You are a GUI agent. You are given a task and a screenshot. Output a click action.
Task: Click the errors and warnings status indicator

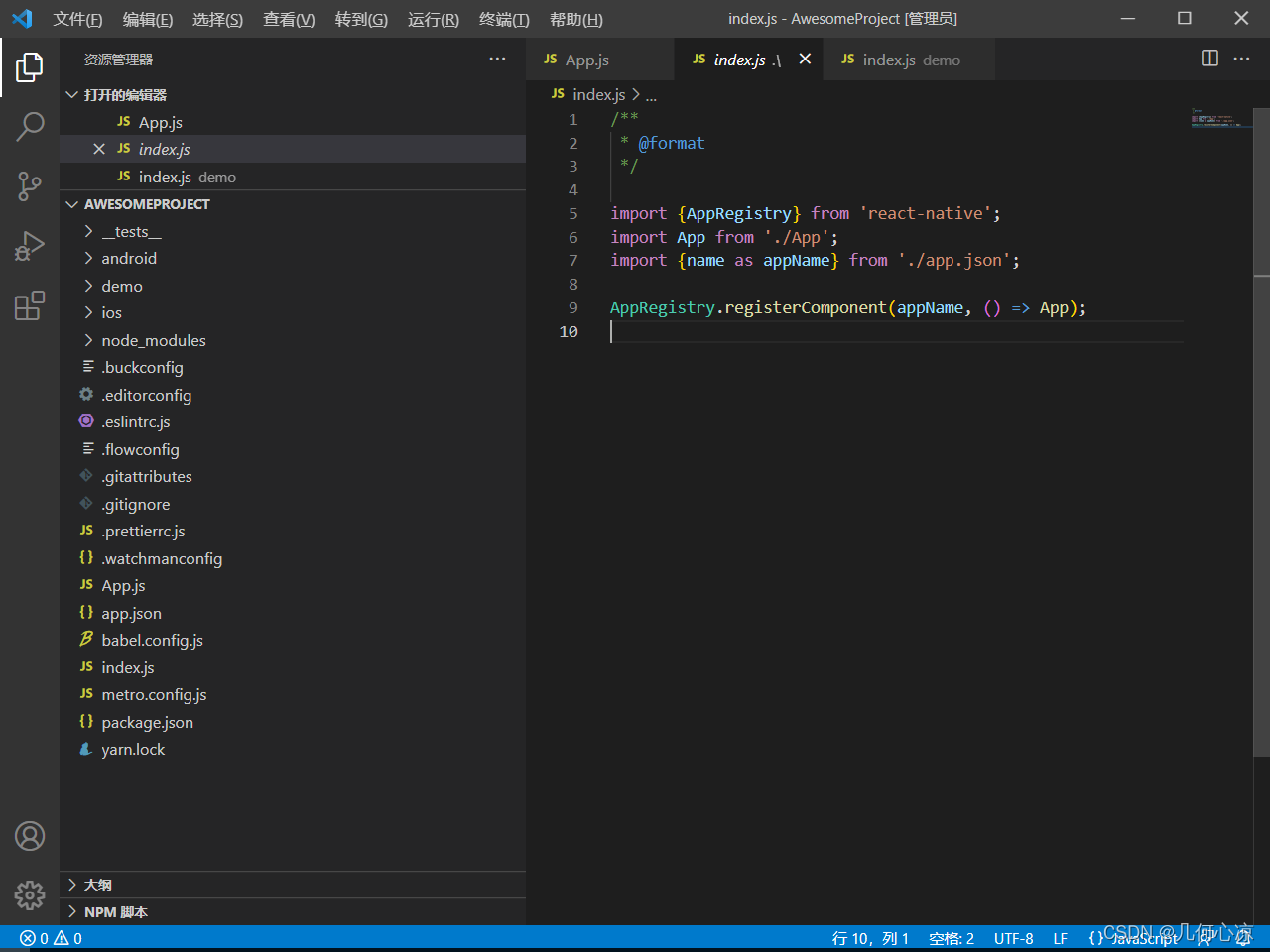coord(51,938)
